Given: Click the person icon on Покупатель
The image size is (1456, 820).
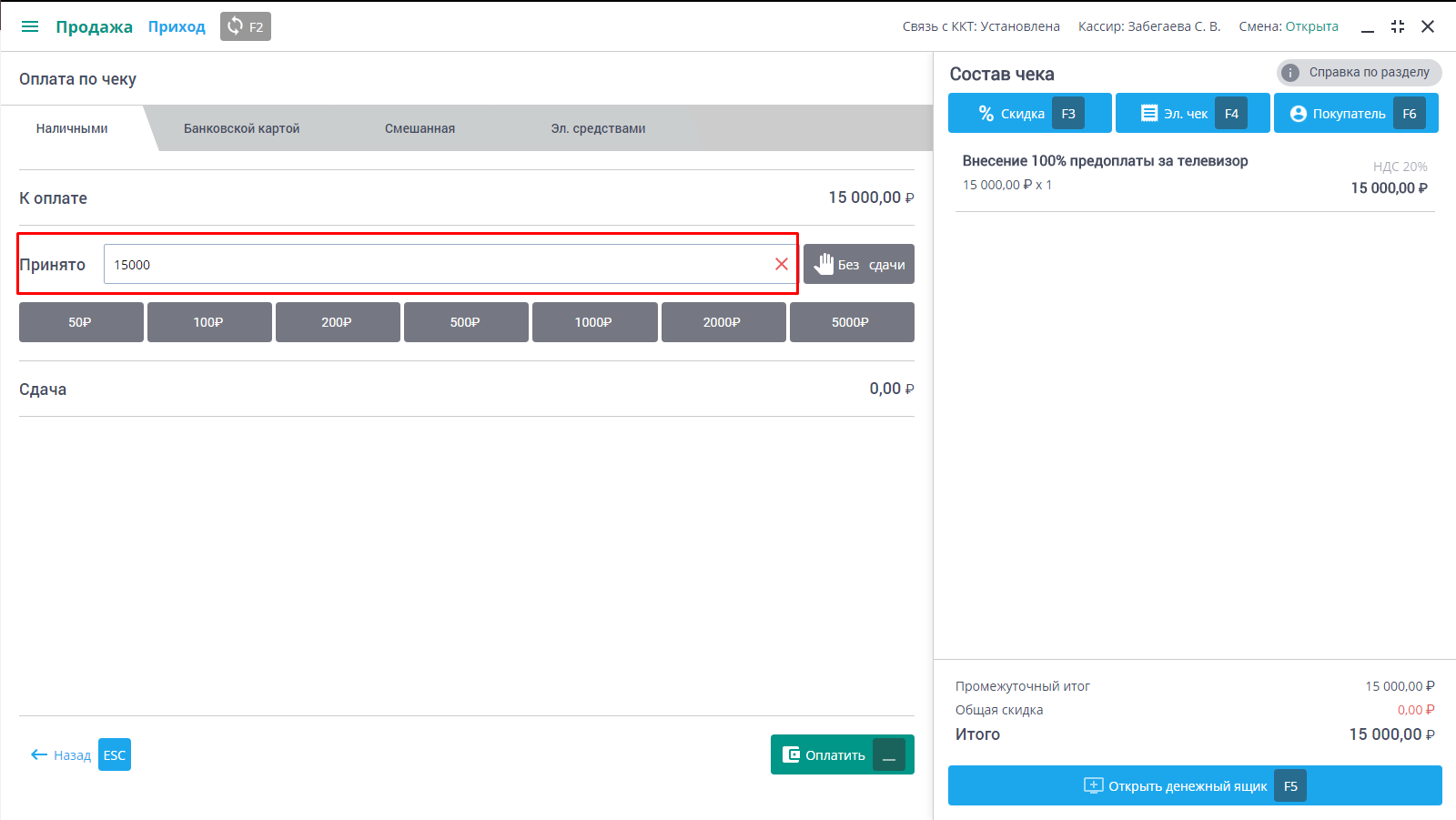Looking at the screenshot, I should 1299,114.
